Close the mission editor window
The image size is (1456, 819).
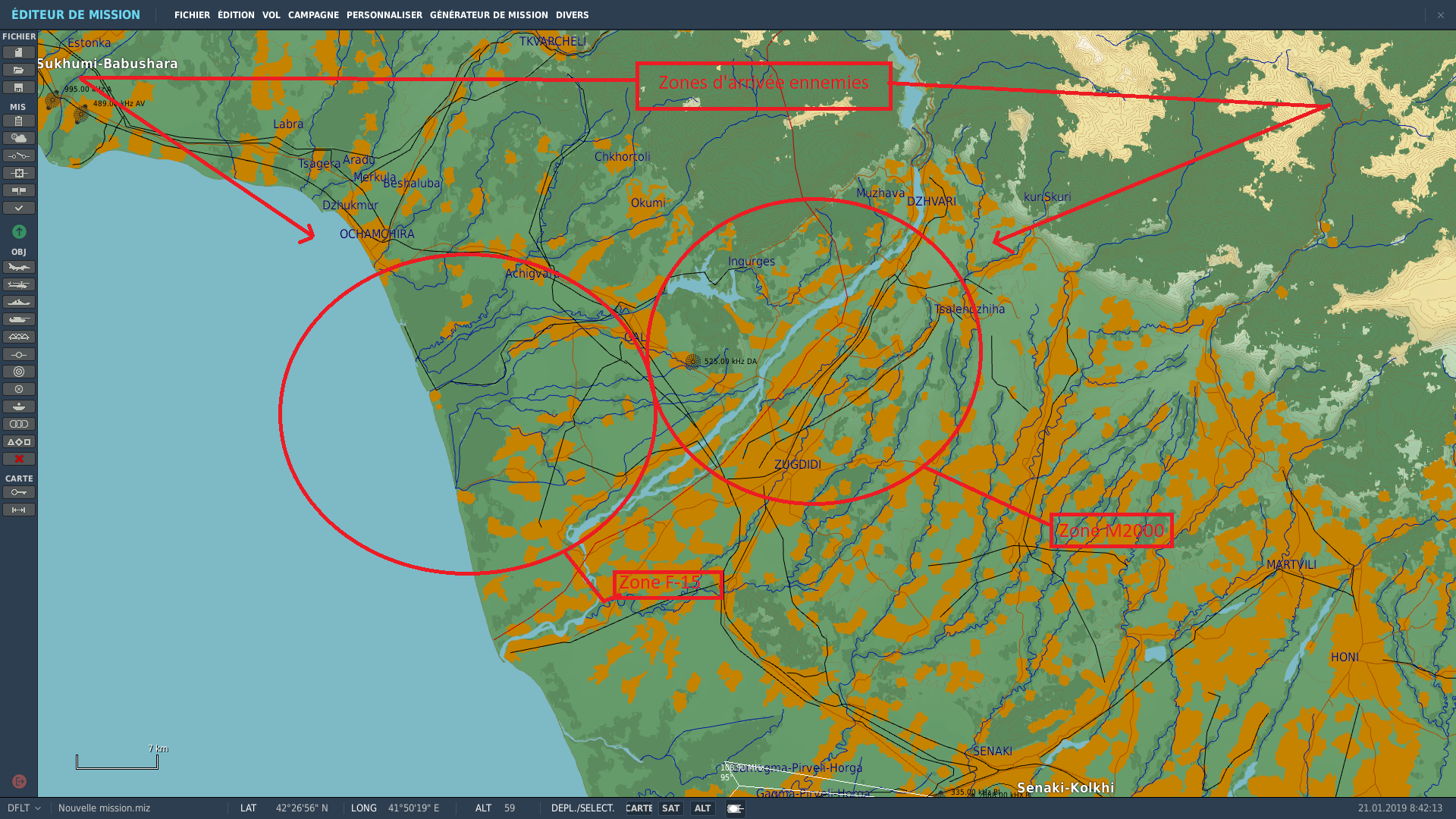(1440, 15)
